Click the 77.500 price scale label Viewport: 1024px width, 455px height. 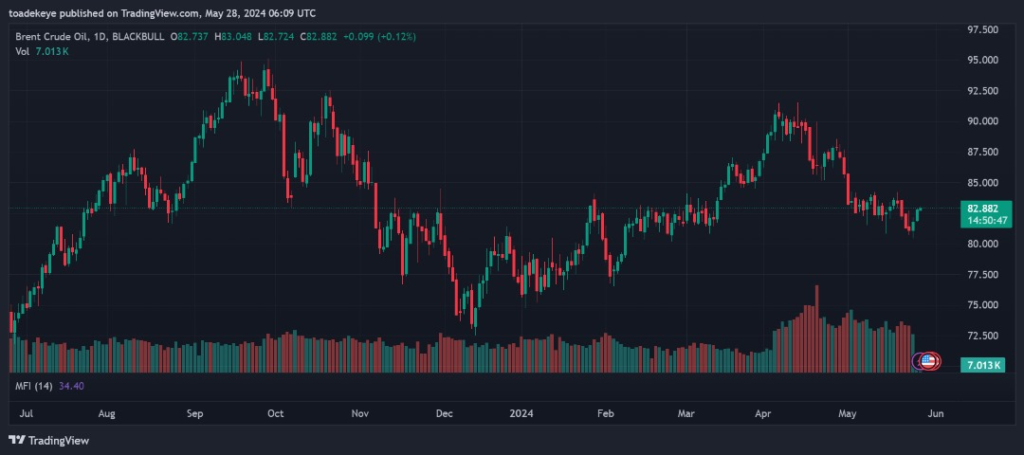pos(980,274)
